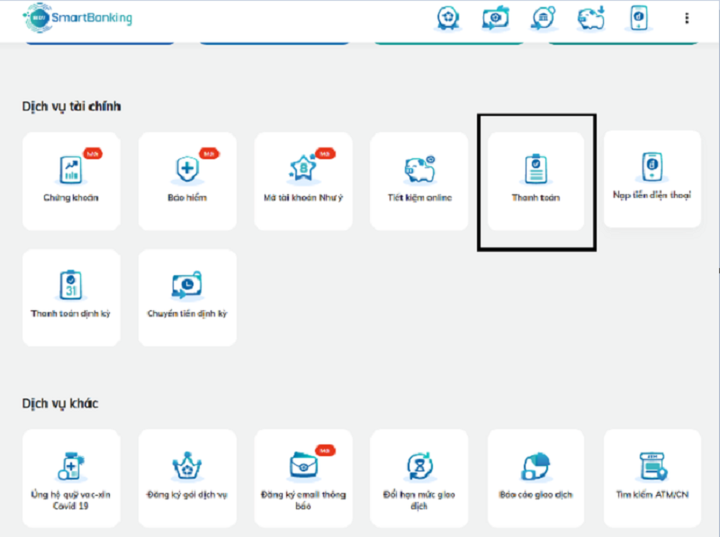Open the three-dot more options menu
This screenshot has height=537, width=720.
(687, 18)
